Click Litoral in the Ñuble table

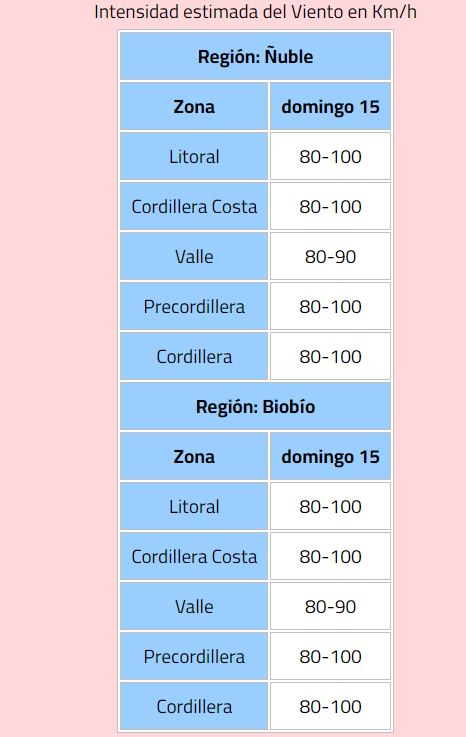(x=194, y=157)
